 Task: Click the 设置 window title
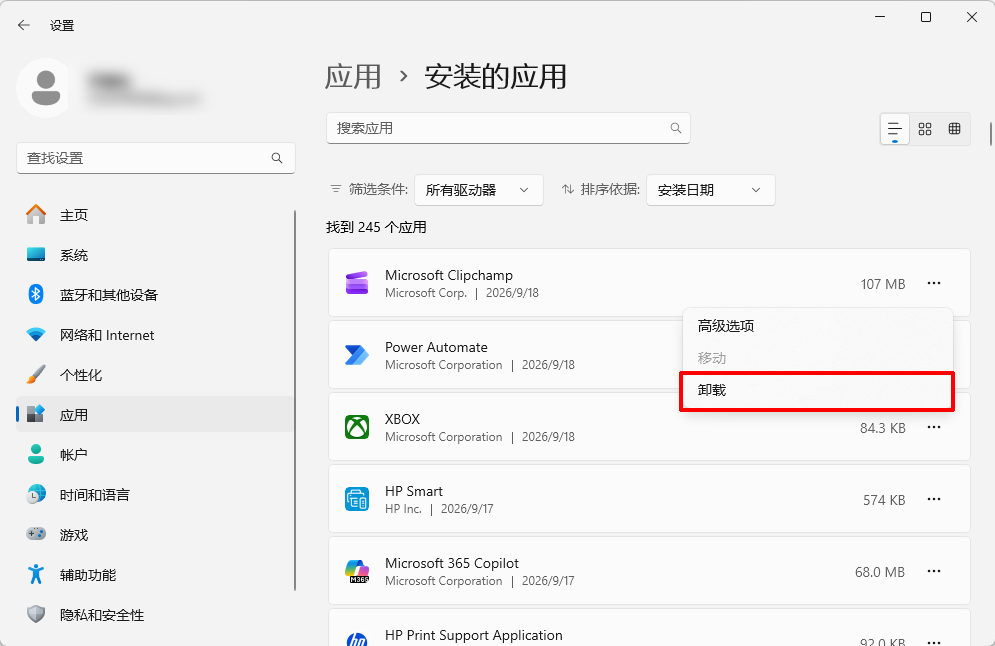click(62, 26)
